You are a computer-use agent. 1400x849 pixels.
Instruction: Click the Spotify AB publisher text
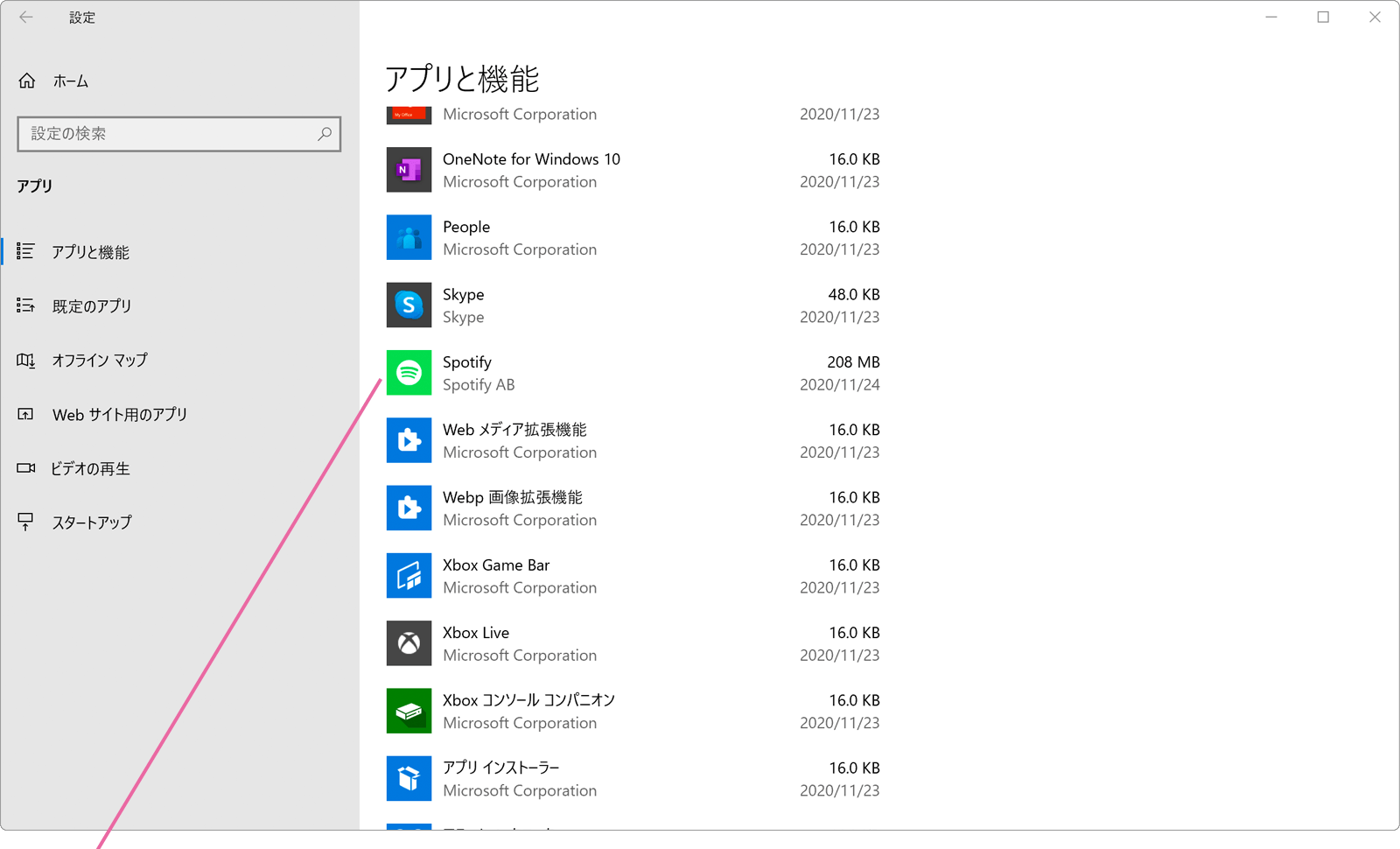479,384
